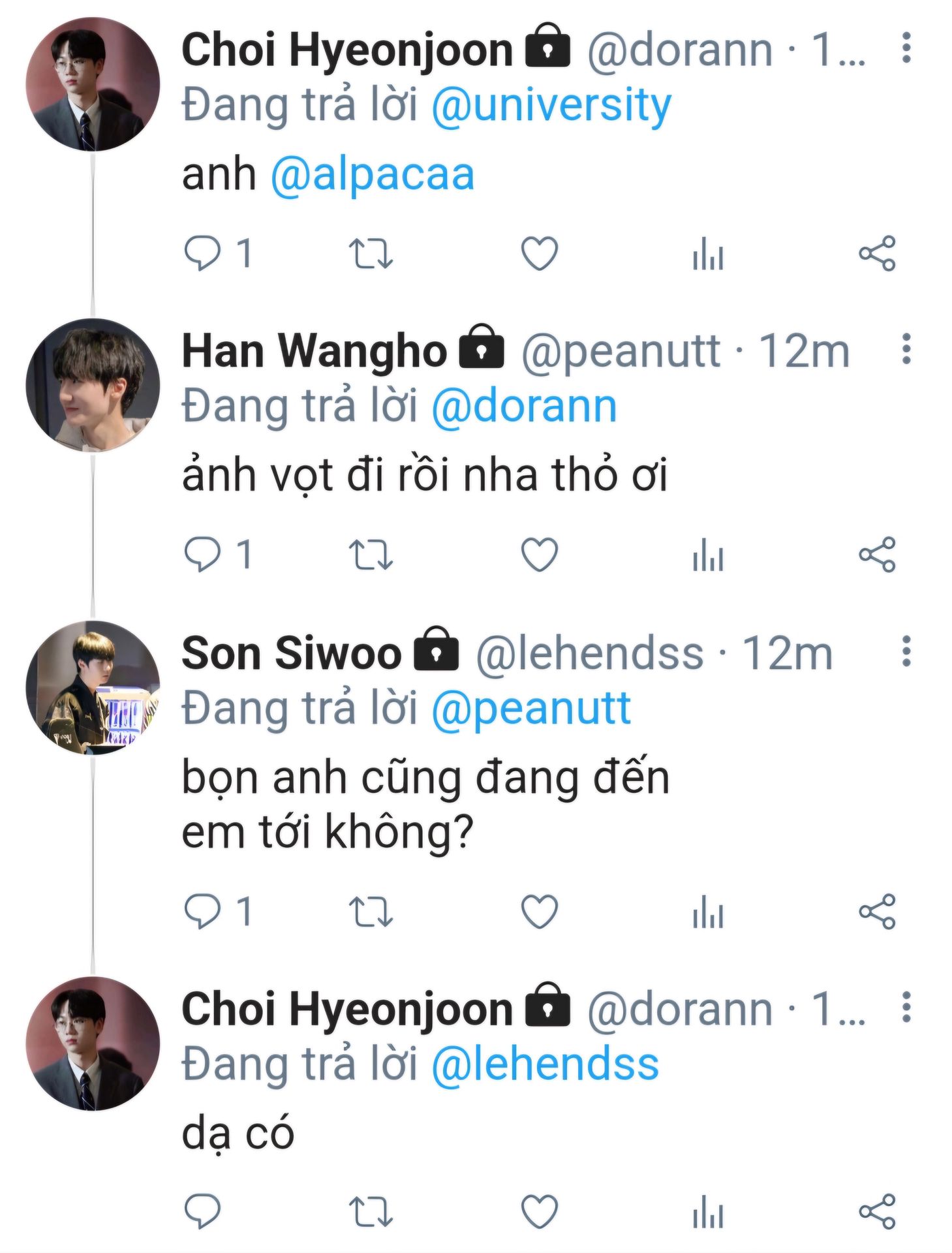View analytics for Son Siwoo's tweet

click(708, 912)
